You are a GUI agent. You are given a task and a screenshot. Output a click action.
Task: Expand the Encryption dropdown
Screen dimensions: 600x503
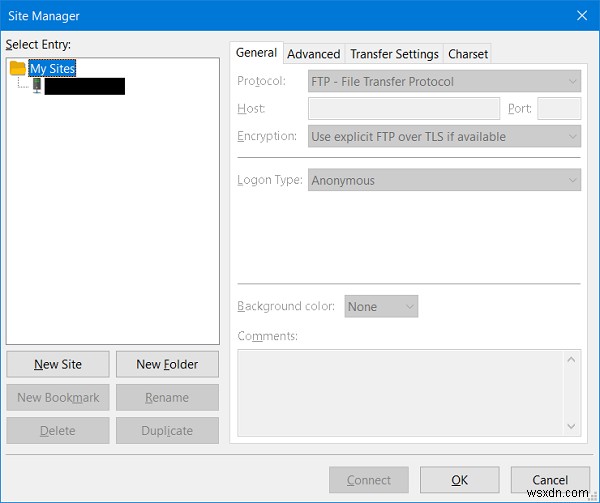coord(444,137)
